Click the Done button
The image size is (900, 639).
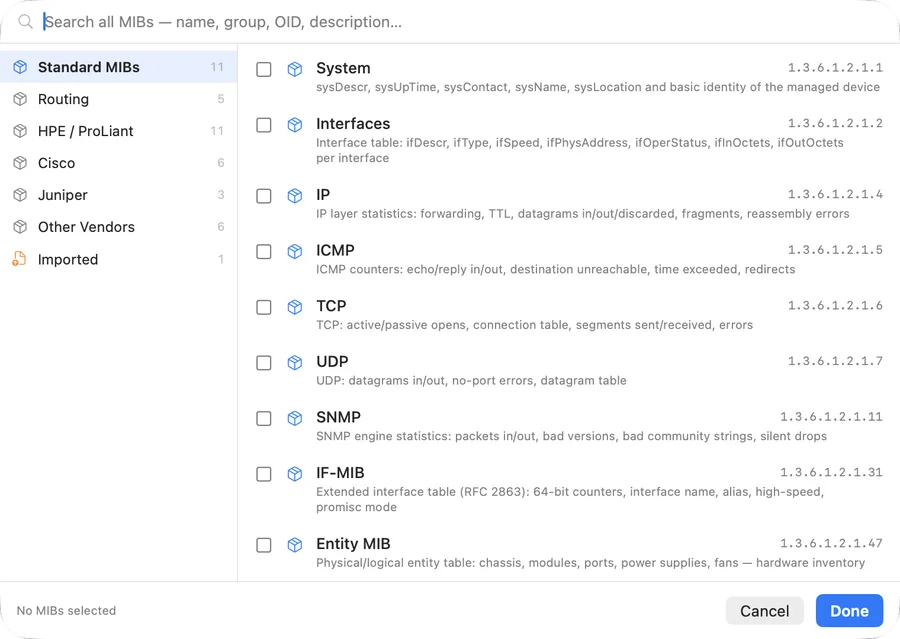(x=849, y=610)
